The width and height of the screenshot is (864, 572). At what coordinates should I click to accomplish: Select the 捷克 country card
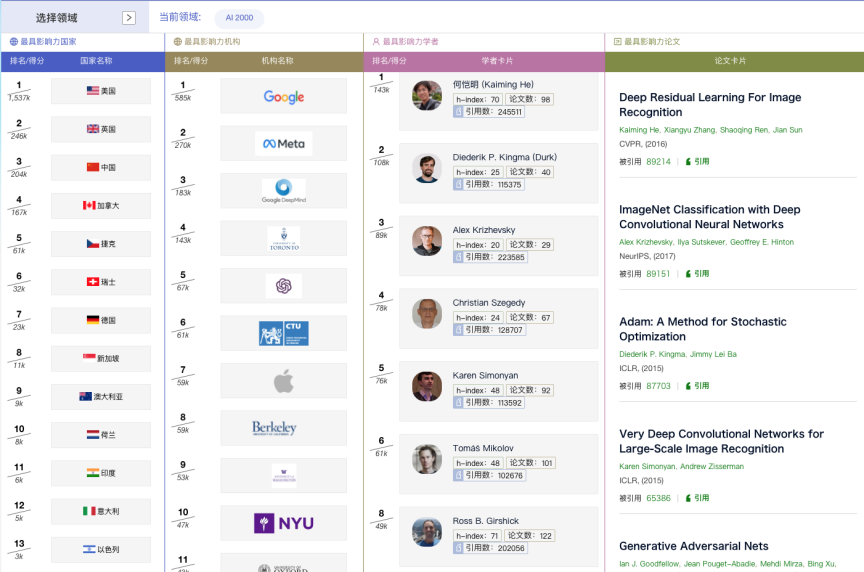point(101,244)
